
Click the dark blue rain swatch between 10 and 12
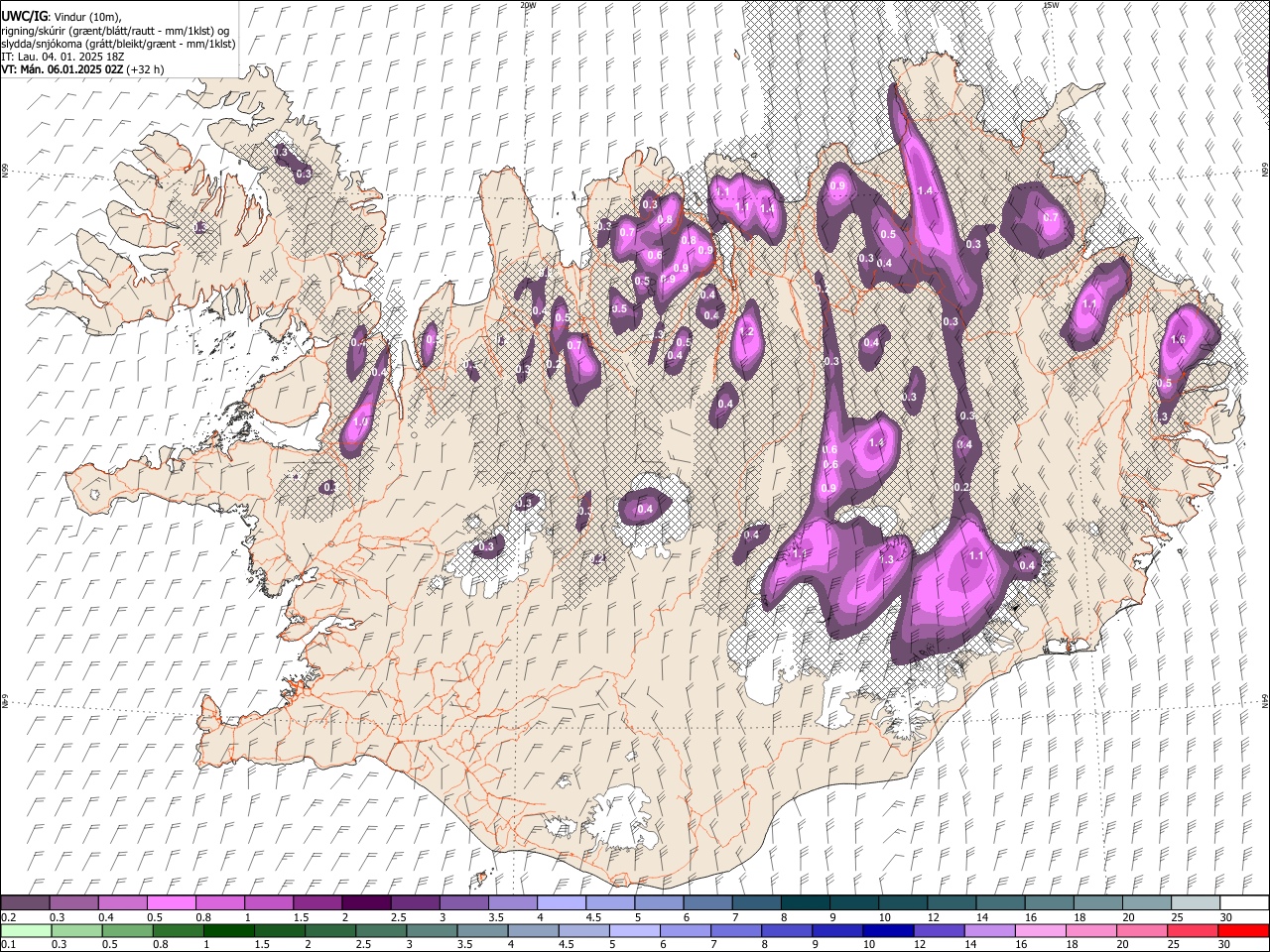click(888, 930)
